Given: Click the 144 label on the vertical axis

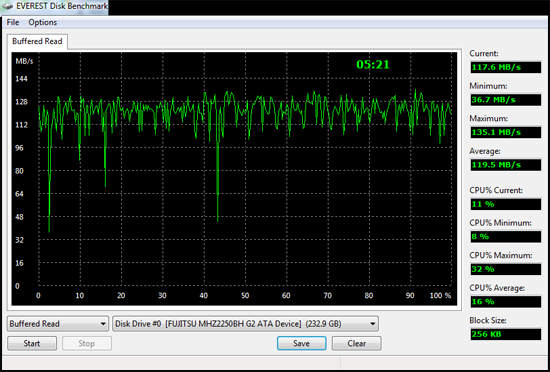Looking at the screenshot, I should pos(21,79).
